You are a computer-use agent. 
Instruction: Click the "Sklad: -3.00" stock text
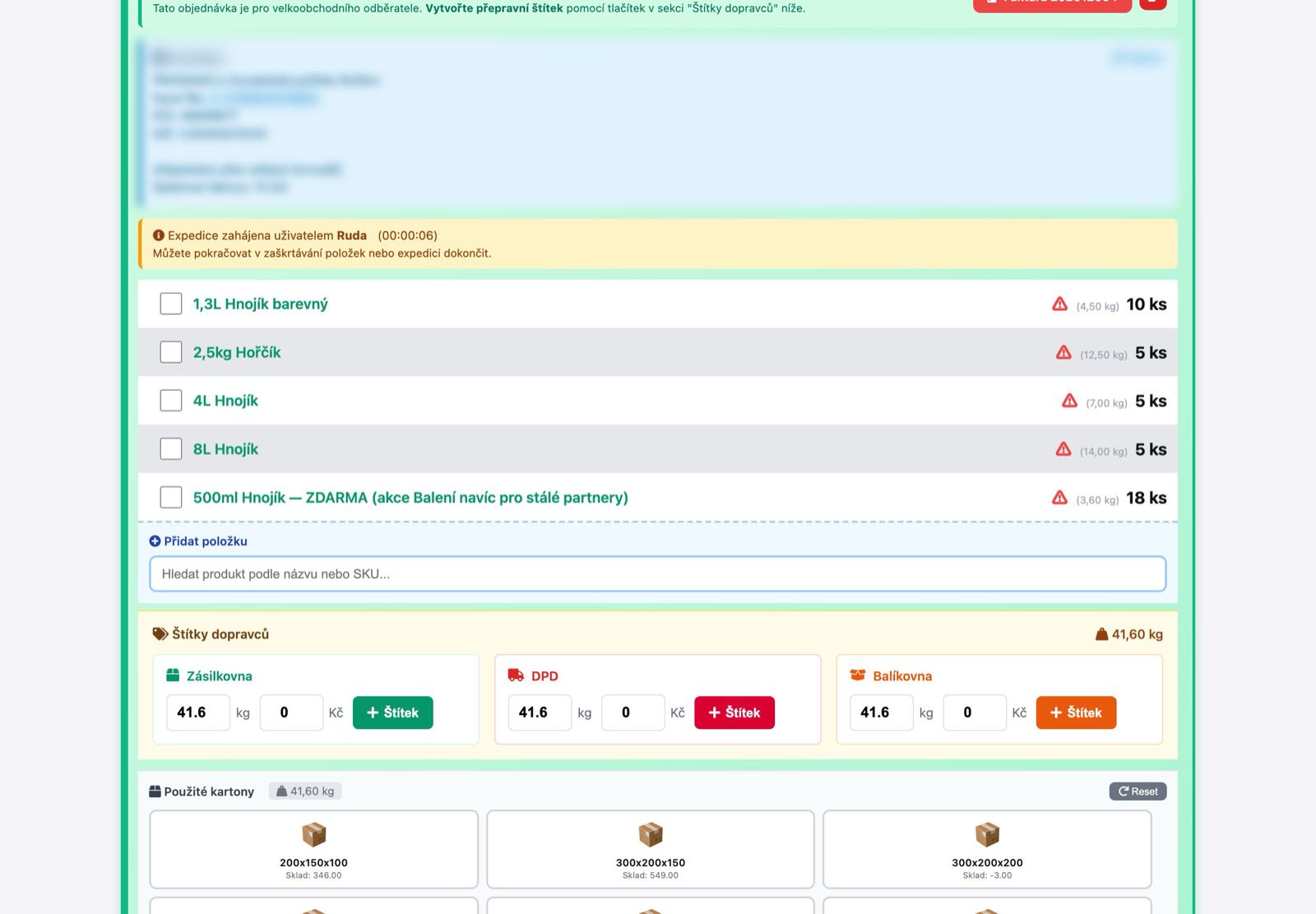[987, 875]
